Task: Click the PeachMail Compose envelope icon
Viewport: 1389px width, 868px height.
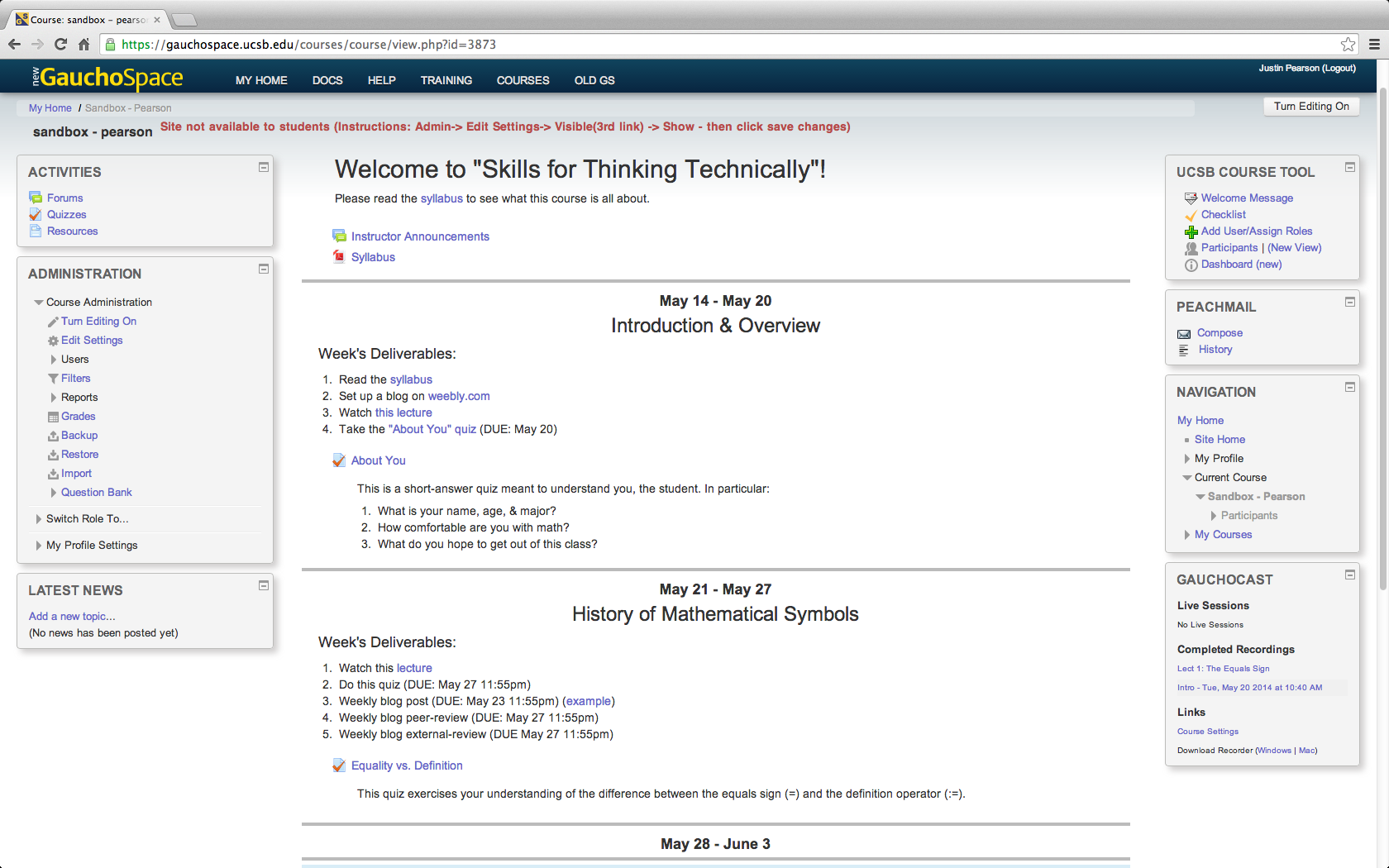Action: click(1184, 334)
